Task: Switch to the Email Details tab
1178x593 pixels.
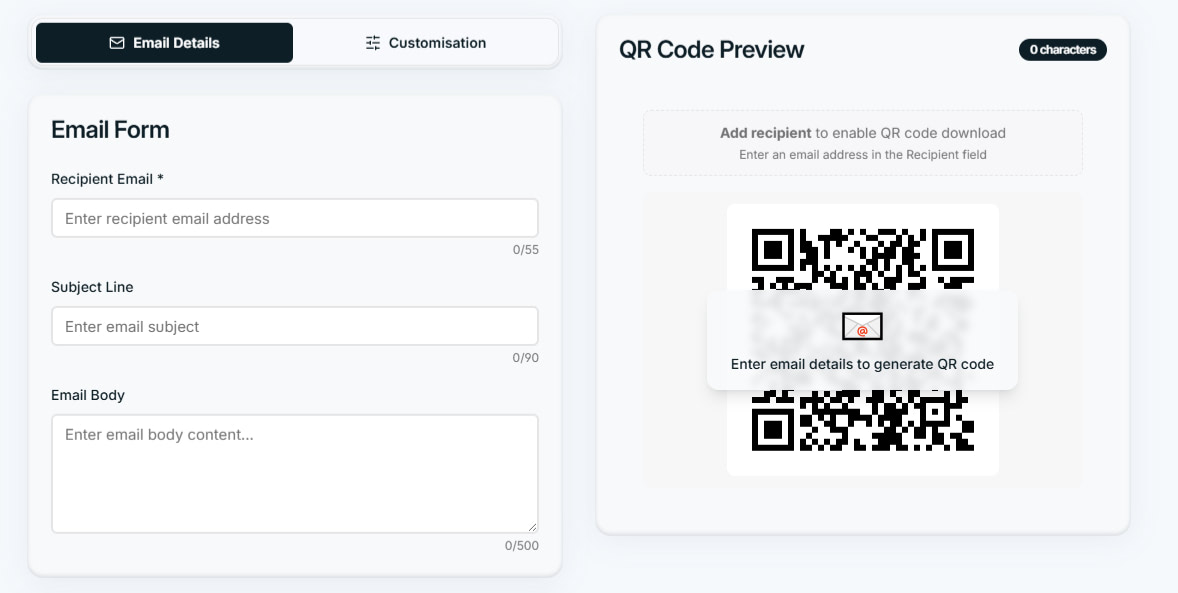Action: click(x=164, y=42)
